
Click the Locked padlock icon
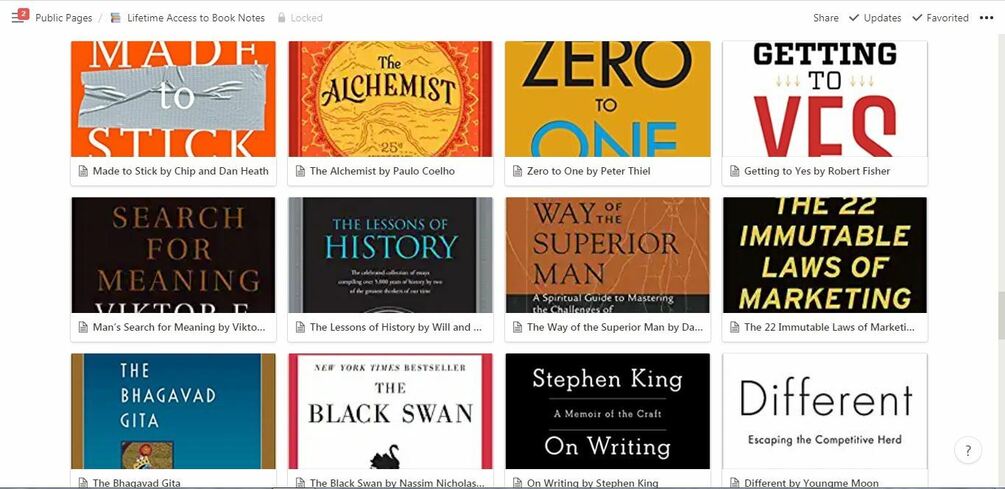click(281, 18)
